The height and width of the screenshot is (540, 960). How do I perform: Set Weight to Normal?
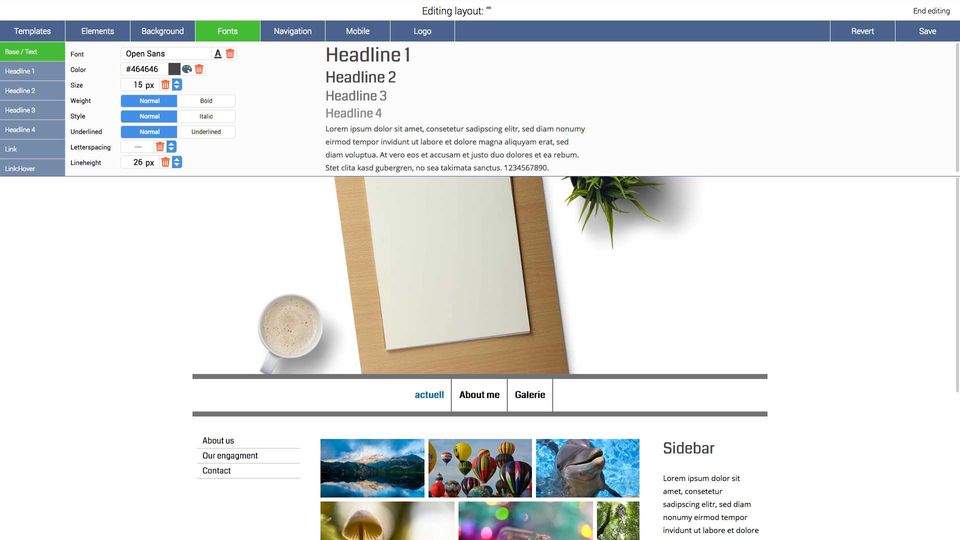(x=149, y=100)
